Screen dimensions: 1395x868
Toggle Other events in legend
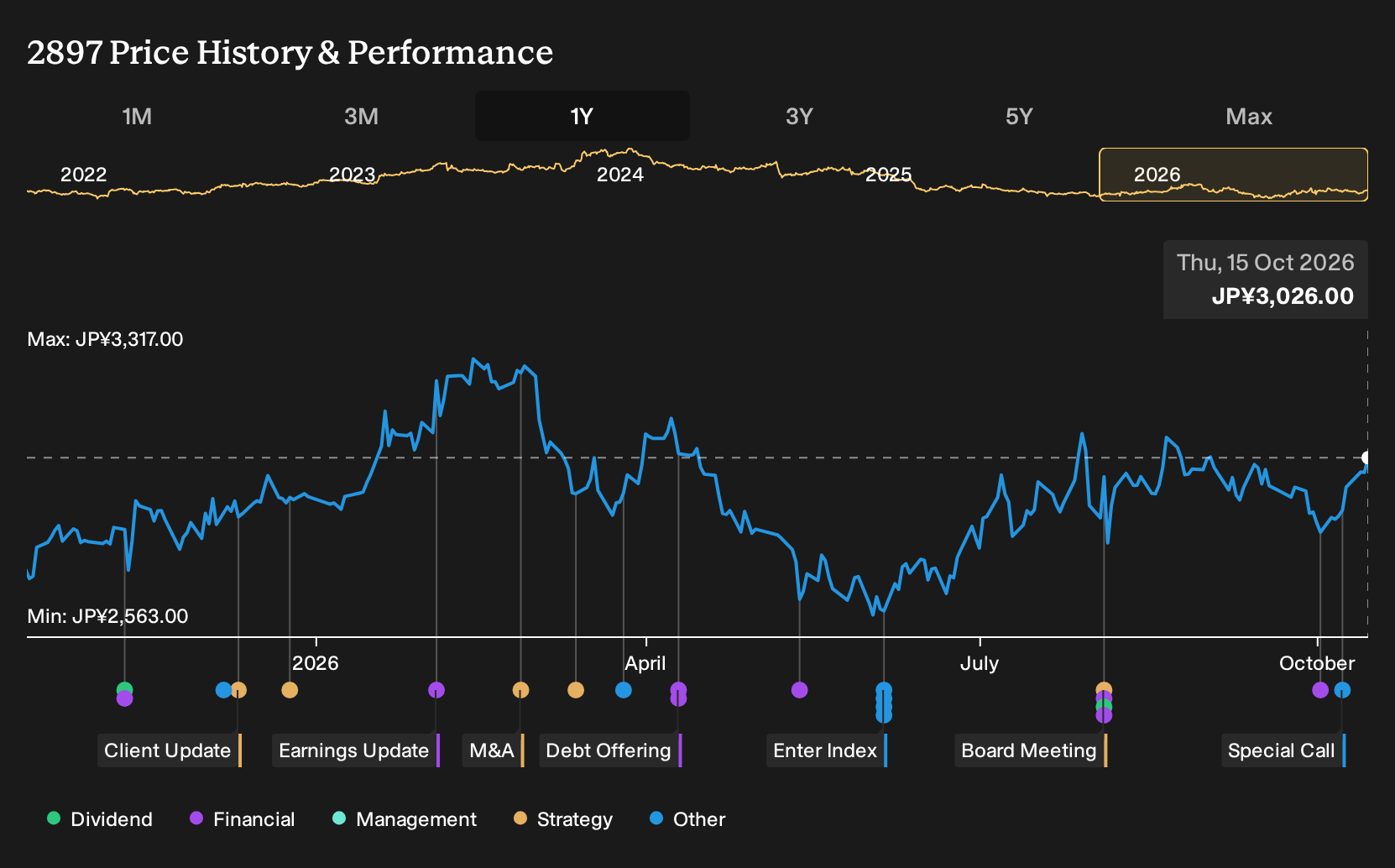[x=687, y=819]
